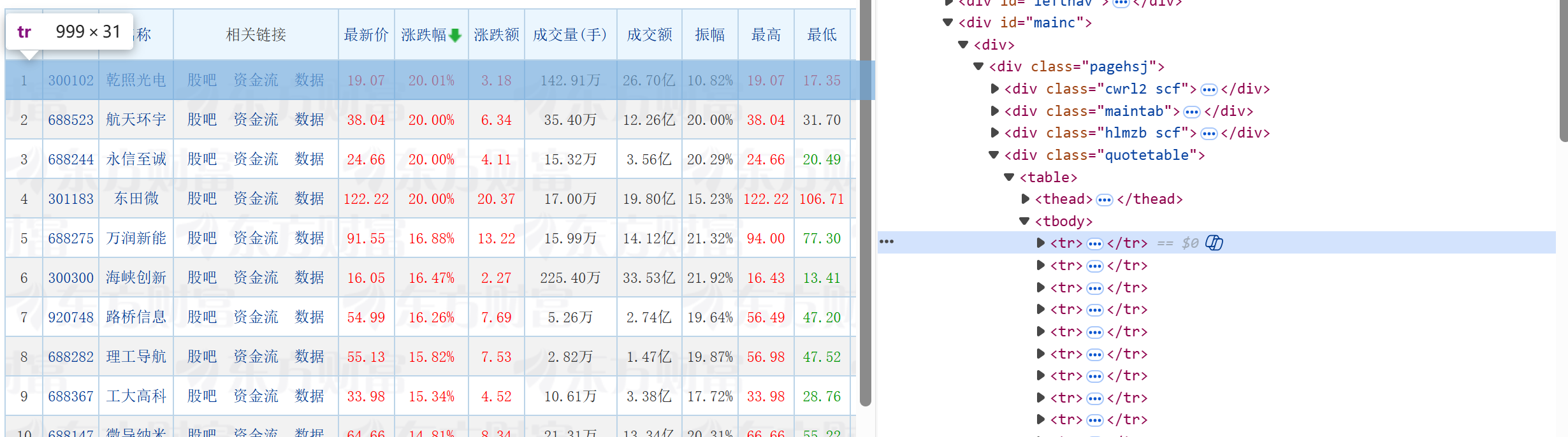Open 资金流 link for 海峡创新
The width and height of the screenshot is (1568, 437).
click(256, 278)
